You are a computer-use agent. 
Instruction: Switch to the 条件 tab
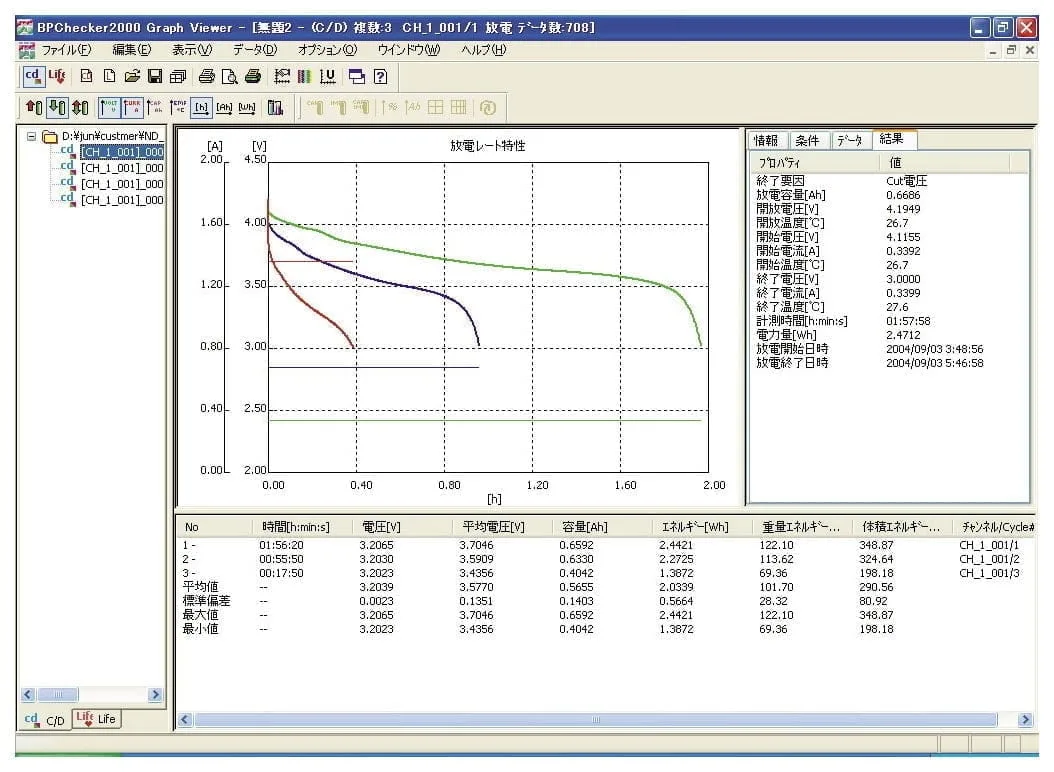807,141
